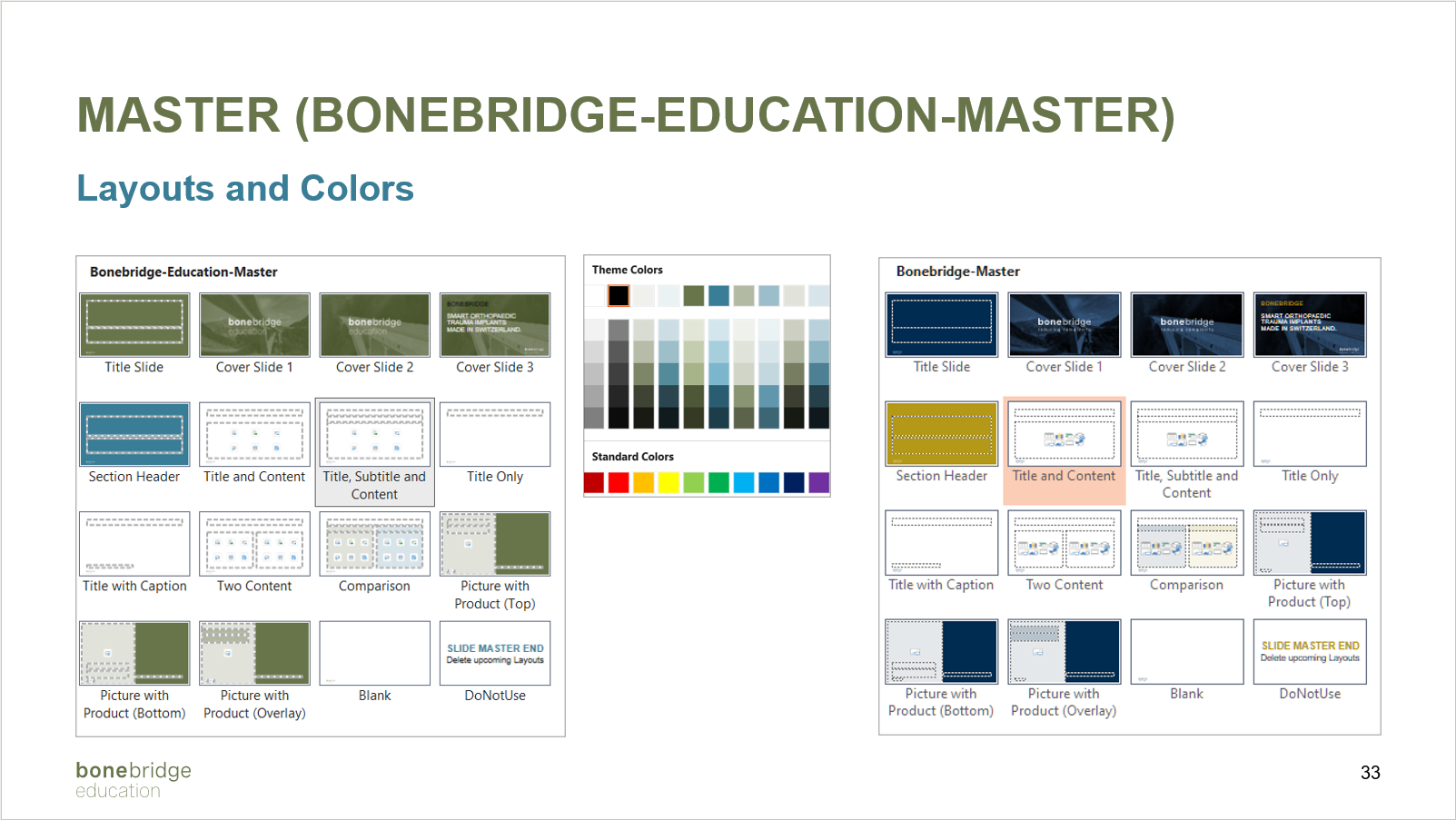Pick the purple swatch in Standard Colors
This screenshot has width=1456, height=820.
click(818, 482)
